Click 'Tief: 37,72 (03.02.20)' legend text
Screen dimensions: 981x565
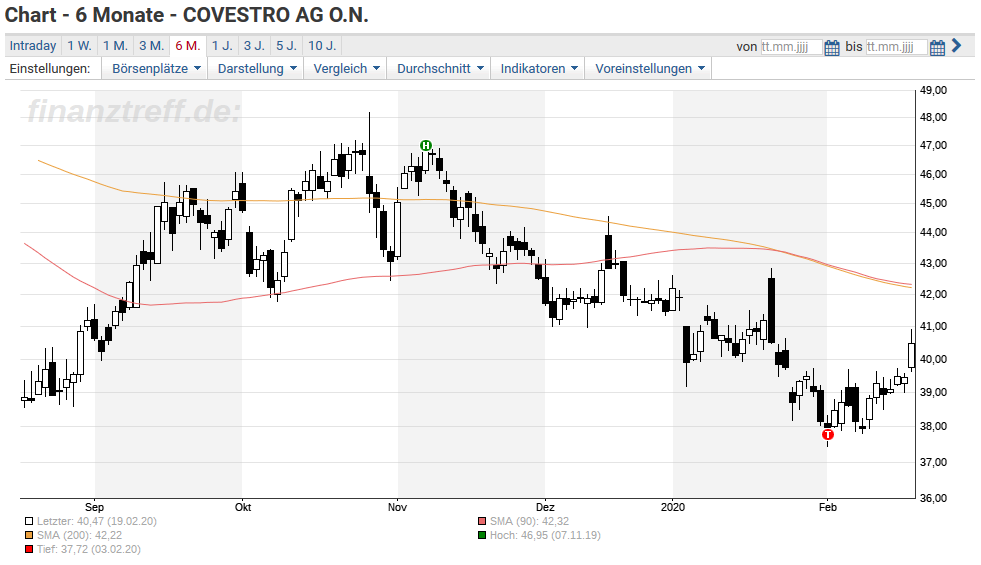[x=89, y=549]
